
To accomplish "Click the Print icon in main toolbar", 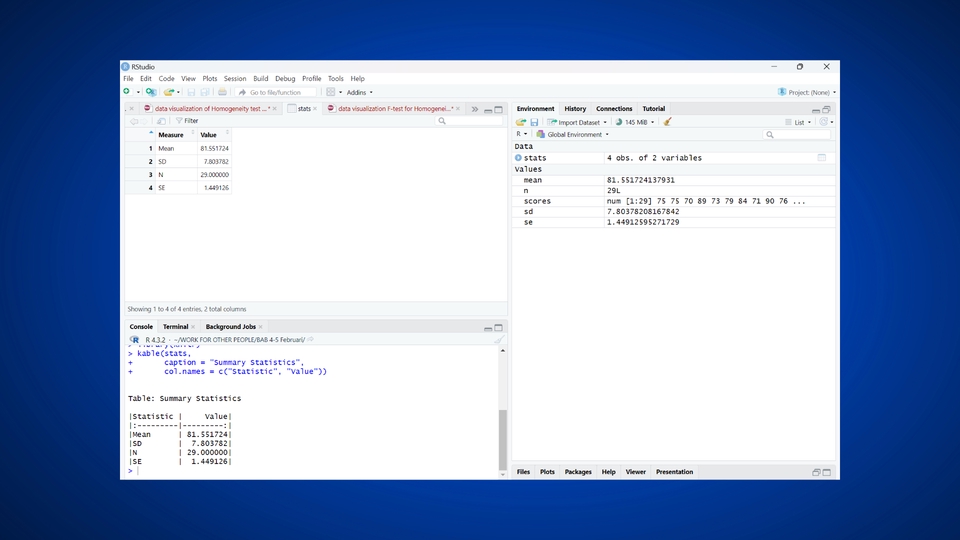I will point(222,92).
